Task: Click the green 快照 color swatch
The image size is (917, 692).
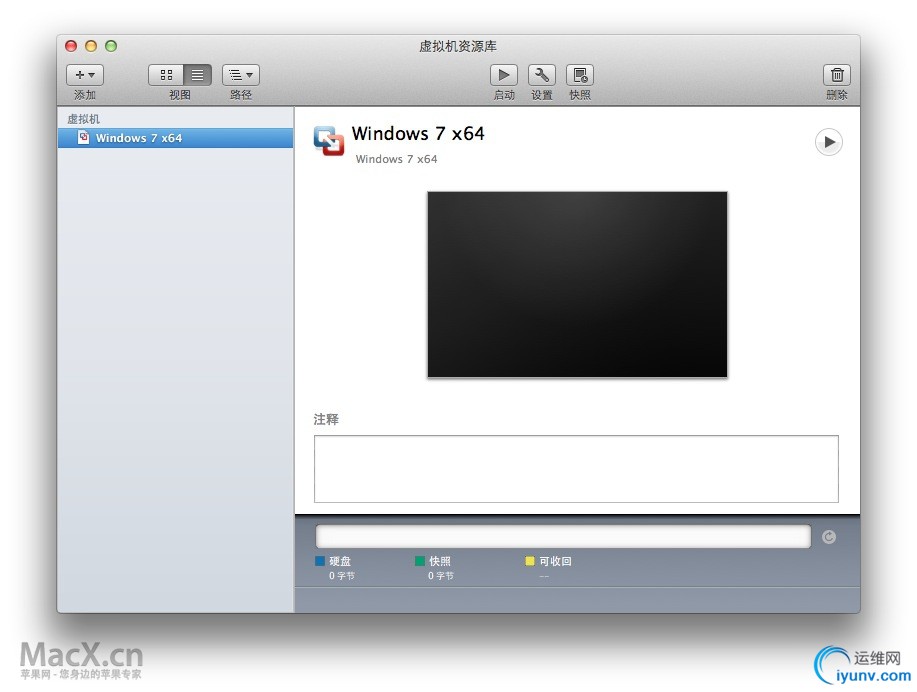Action: click(x=419, y=561)
